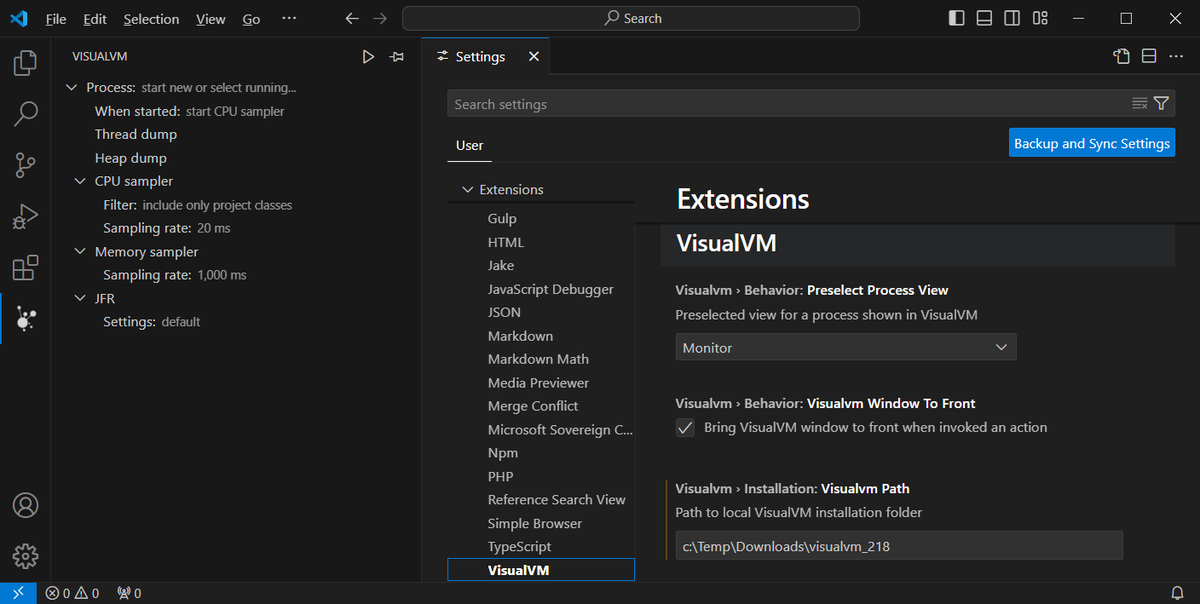
Task: Collapse the JFR node
Action: [x=80, y=298]
